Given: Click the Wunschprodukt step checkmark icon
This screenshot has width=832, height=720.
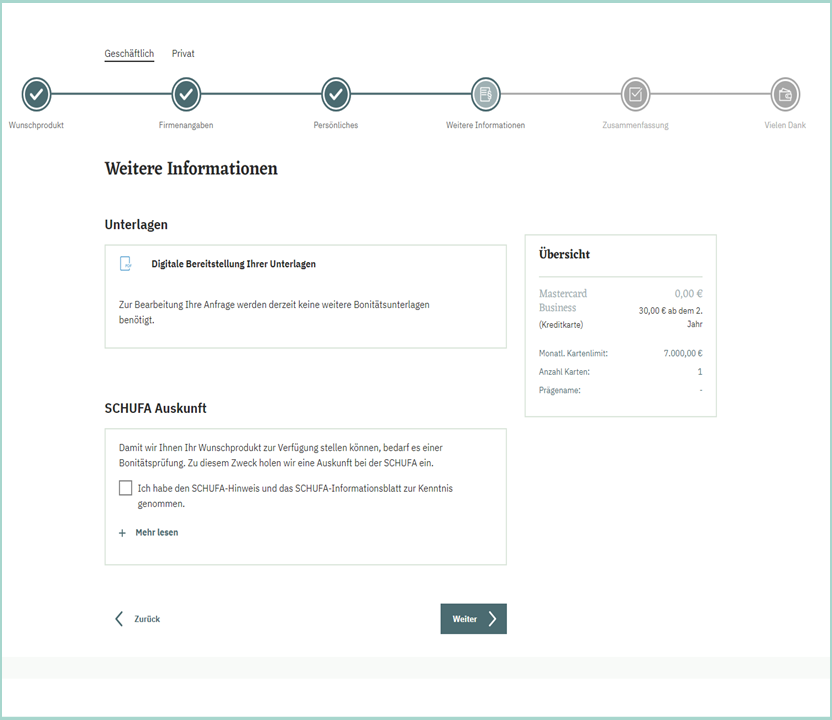Looking at the screenshot, I should point(36,95).
